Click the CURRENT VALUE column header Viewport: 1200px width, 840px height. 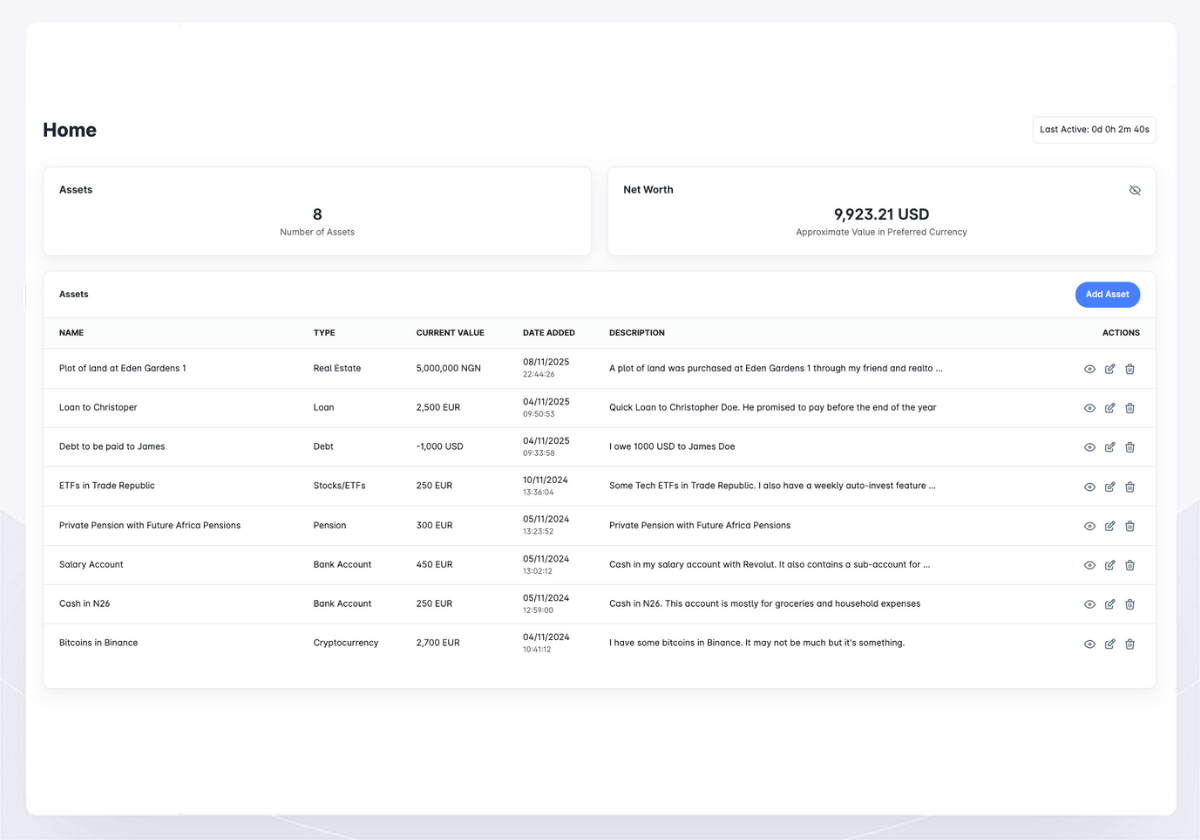(x=450, y=333)
